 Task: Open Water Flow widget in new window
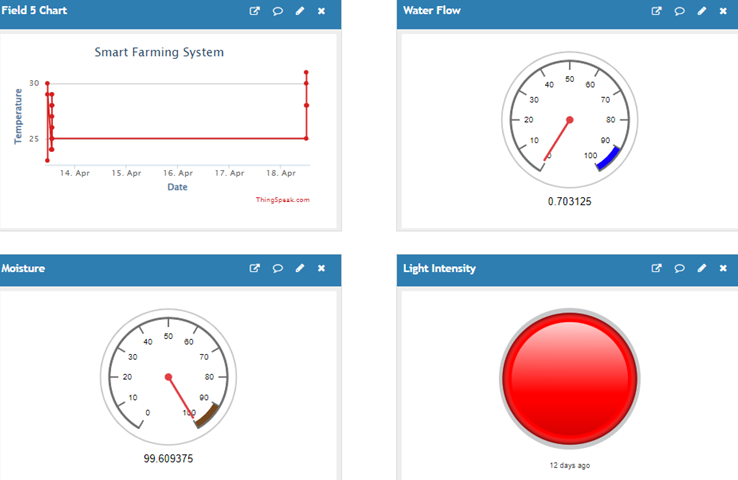click(657, 11)
